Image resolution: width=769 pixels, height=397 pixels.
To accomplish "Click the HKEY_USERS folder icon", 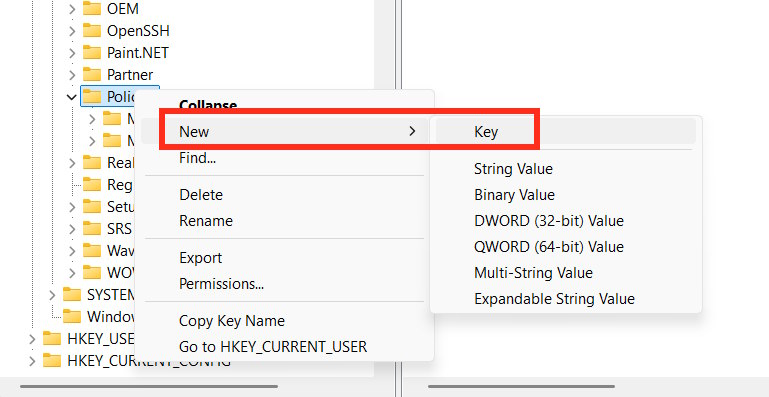I will [51, 339].
